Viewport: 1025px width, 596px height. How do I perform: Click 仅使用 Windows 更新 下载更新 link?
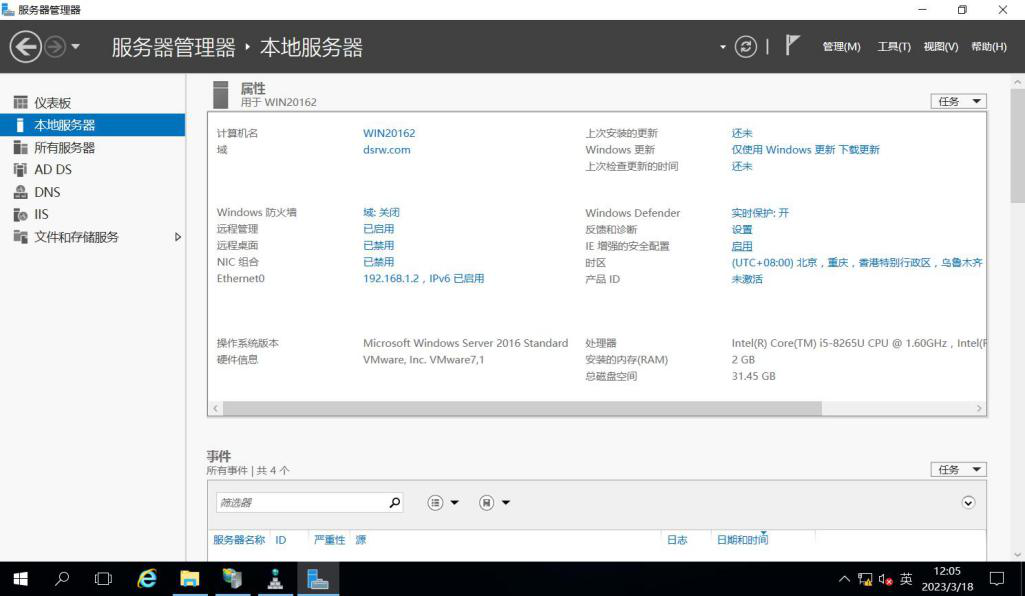(805, 150)
